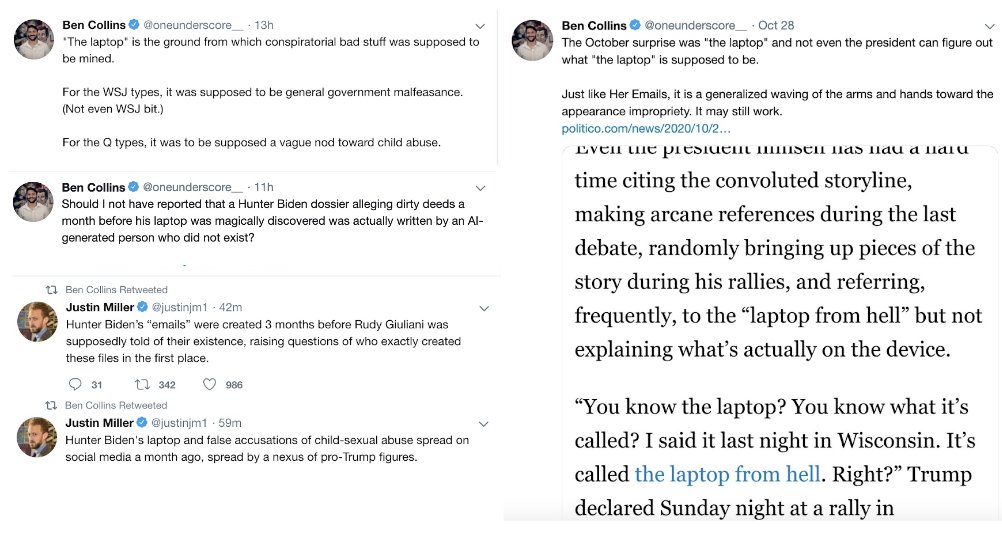Click retweeted icon above the 42m tweet
The height and width of the screenshot is (538, 1002).
pyautogui.click(x=52, y=289)
